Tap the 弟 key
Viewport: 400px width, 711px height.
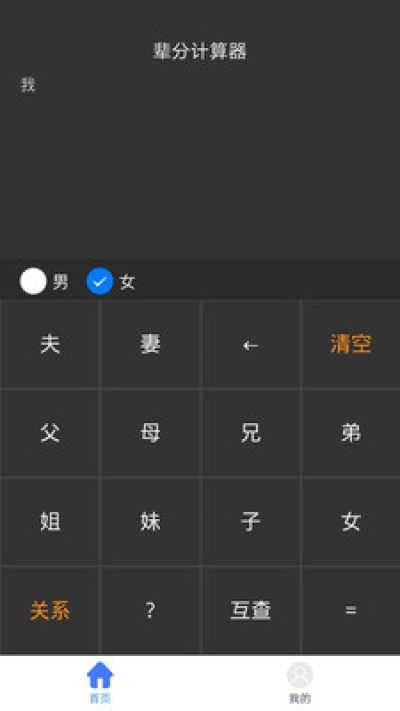[x=351, y=433]
